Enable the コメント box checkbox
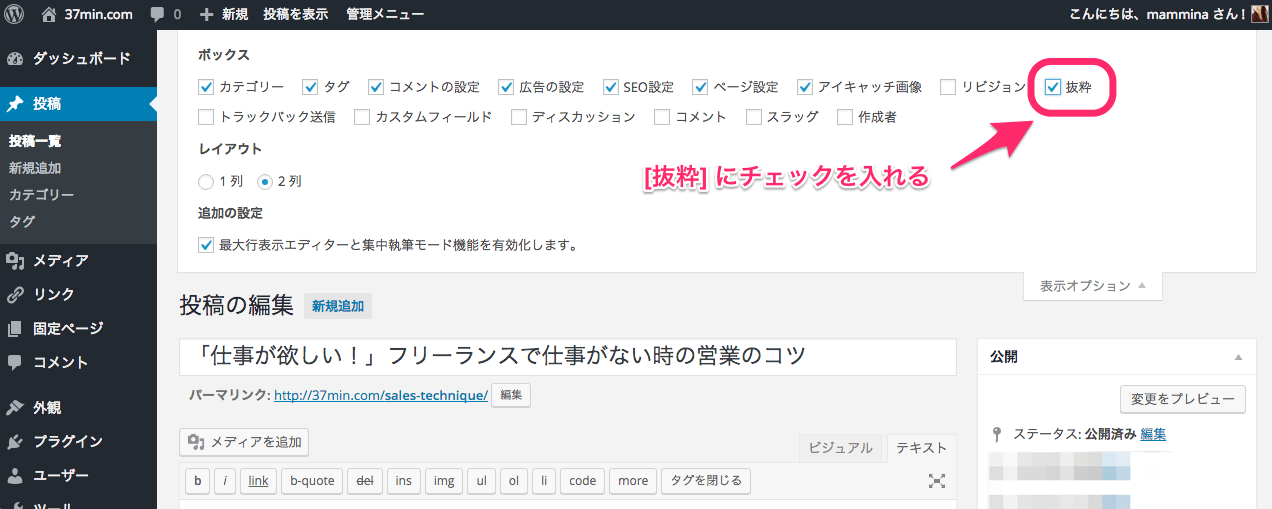This screenshot has height=509, width=1272. click(x=662, y=117)
